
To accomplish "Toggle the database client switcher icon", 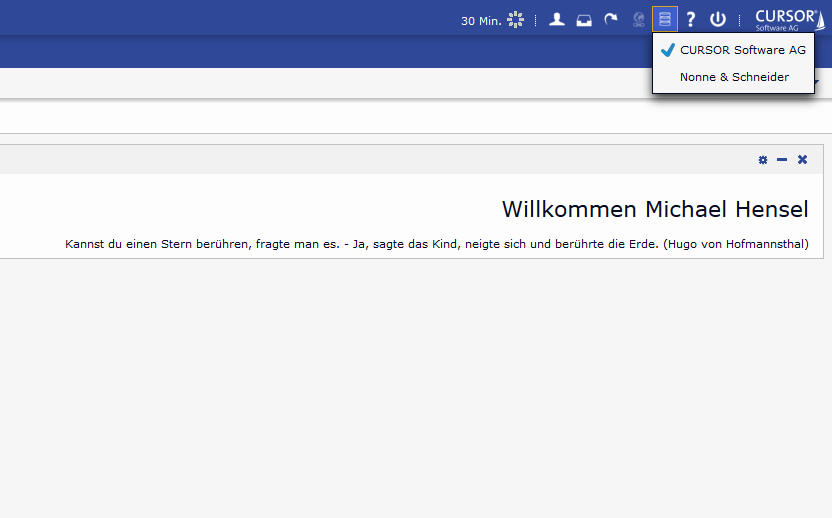I will point(665,19).
